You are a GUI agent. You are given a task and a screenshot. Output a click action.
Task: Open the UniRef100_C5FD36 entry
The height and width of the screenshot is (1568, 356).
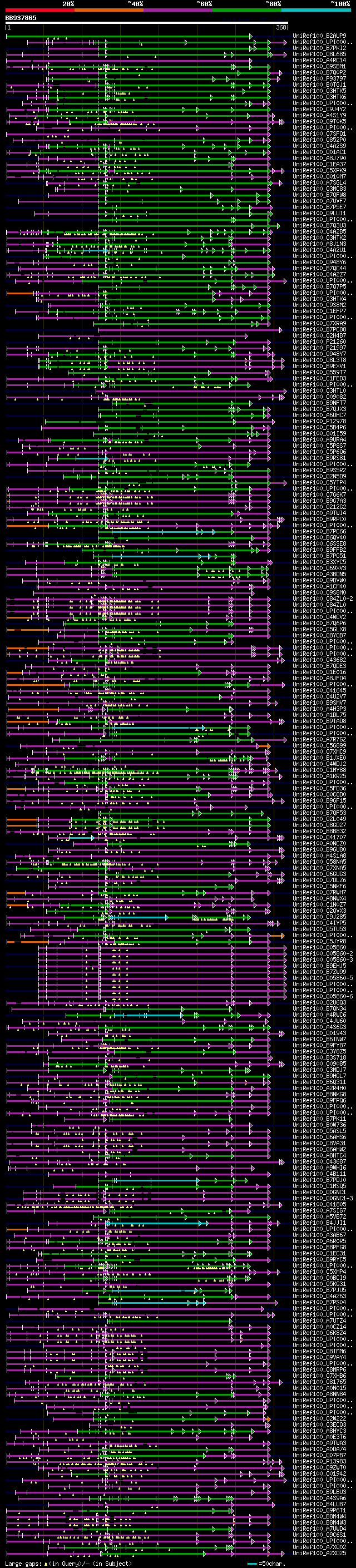pyautogui.click(x=319, y=788)
